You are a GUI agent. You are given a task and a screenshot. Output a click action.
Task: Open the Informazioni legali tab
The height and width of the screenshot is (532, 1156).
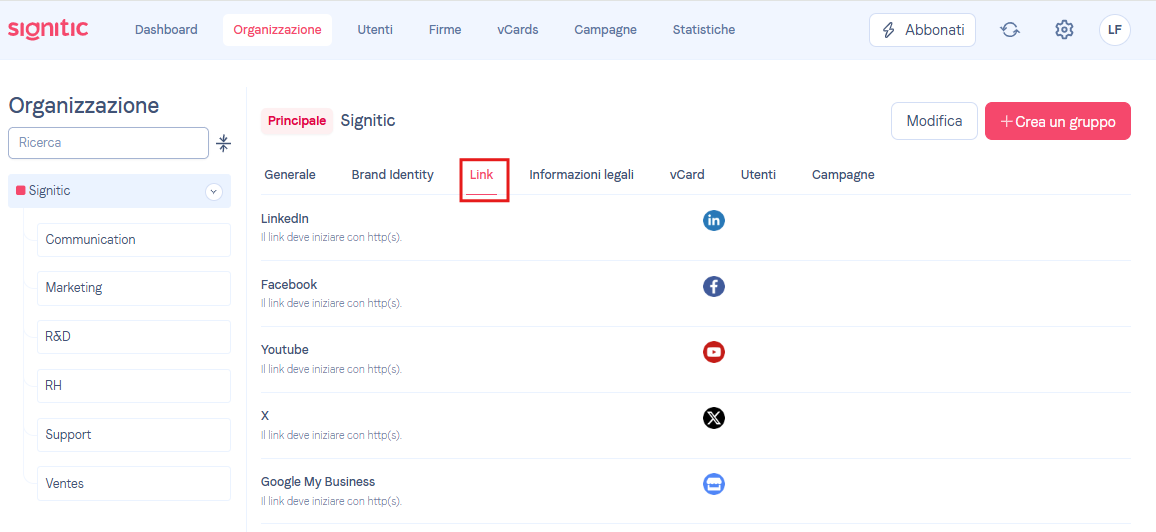tap(582, 175)
